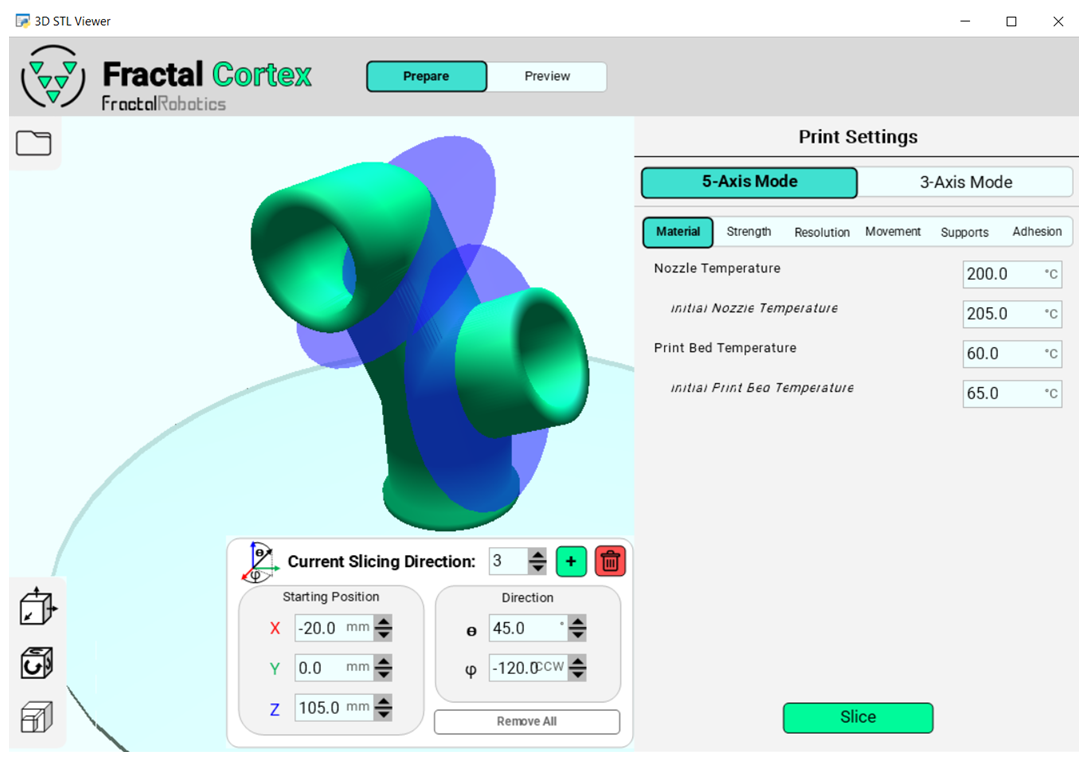Click Remove All slicing directions
Viewport: 1088px width, 761px height.
pos(527,721)
